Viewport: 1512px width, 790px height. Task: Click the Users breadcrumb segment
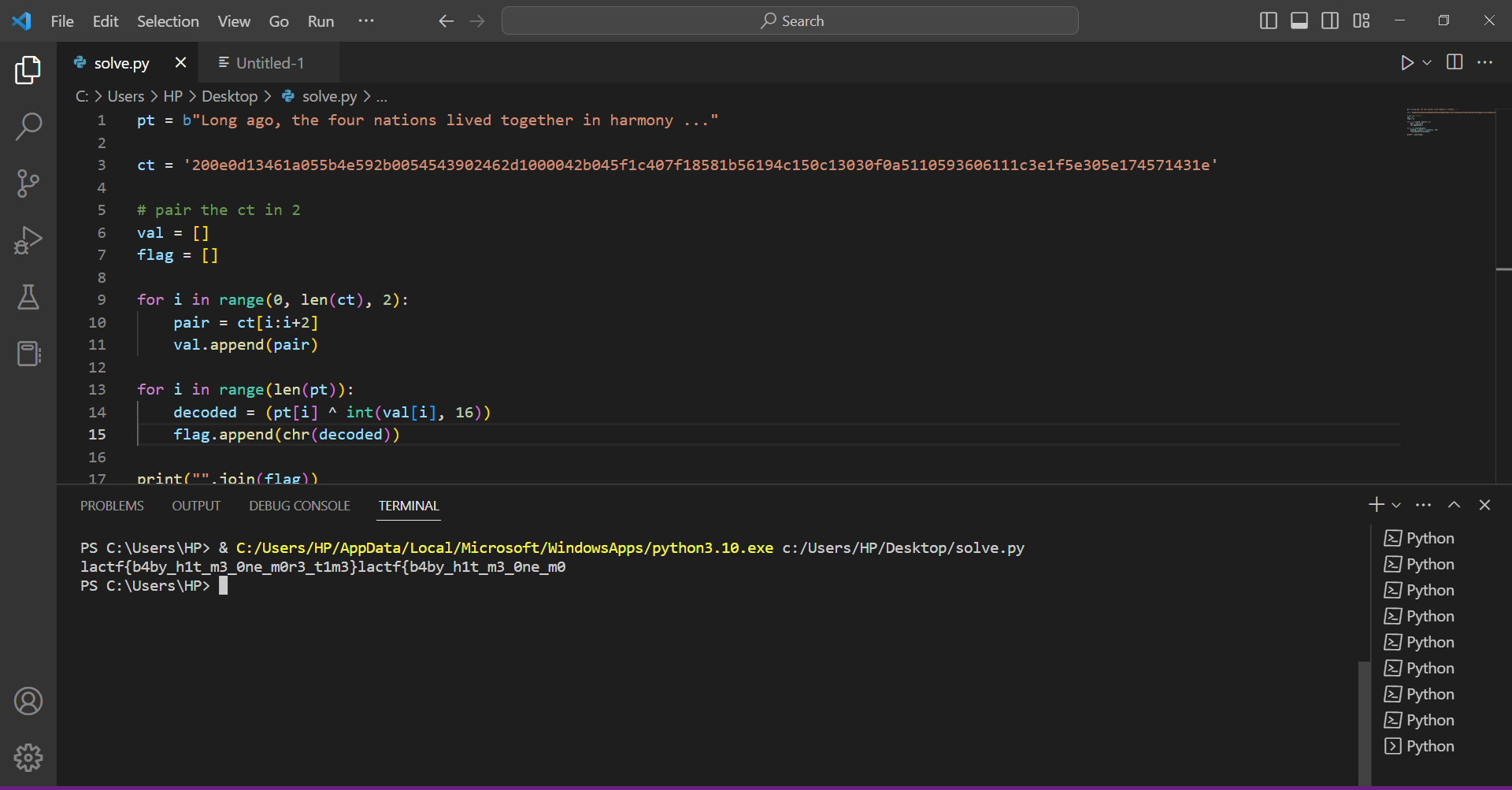pos(126,96)
